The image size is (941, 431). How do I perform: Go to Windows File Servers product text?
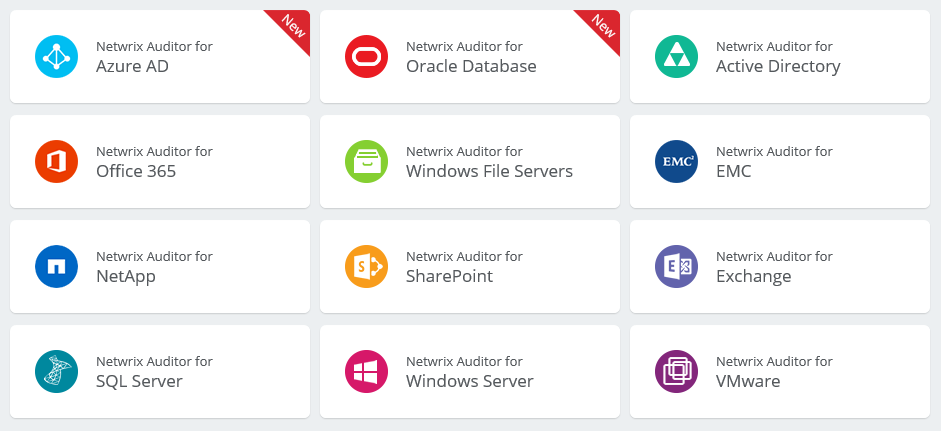(x=489, y=171)
